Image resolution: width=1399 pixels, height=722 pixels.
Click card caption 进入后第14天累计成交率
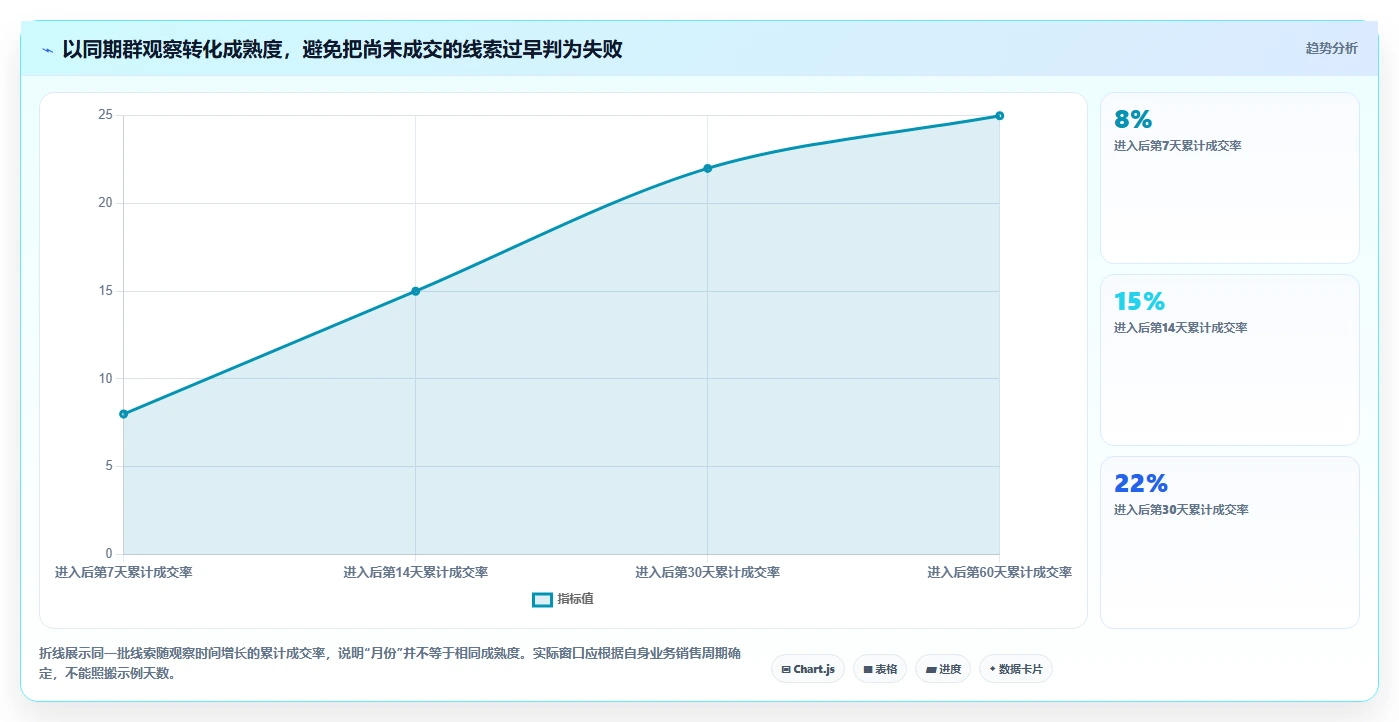[x=1180, y=328]
